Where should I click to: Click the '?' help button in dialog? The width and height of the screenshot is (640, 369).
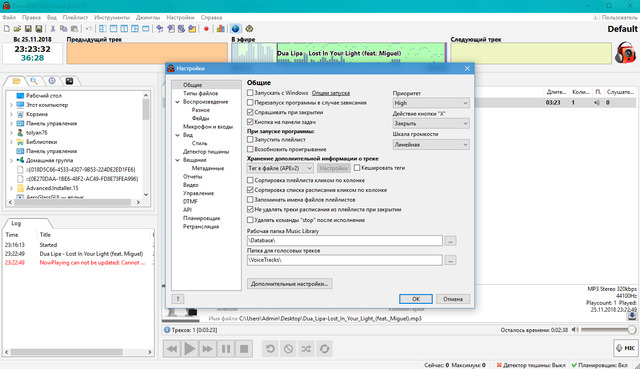178,299
